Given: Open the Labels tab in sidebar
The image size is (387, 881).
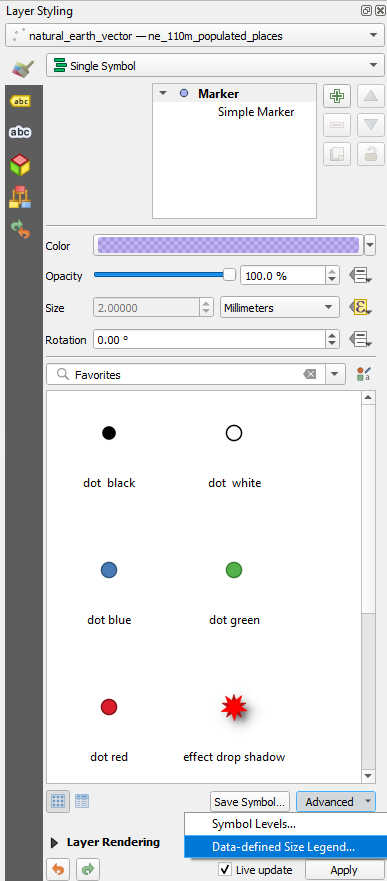Looking at the screenshot, I should (21, 101).
